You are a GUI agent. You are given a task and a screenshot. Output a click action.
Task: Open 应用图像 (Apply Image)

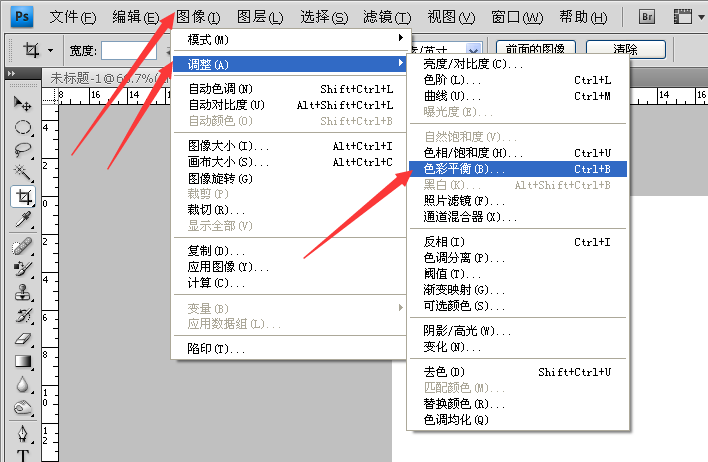coord(289,266)
